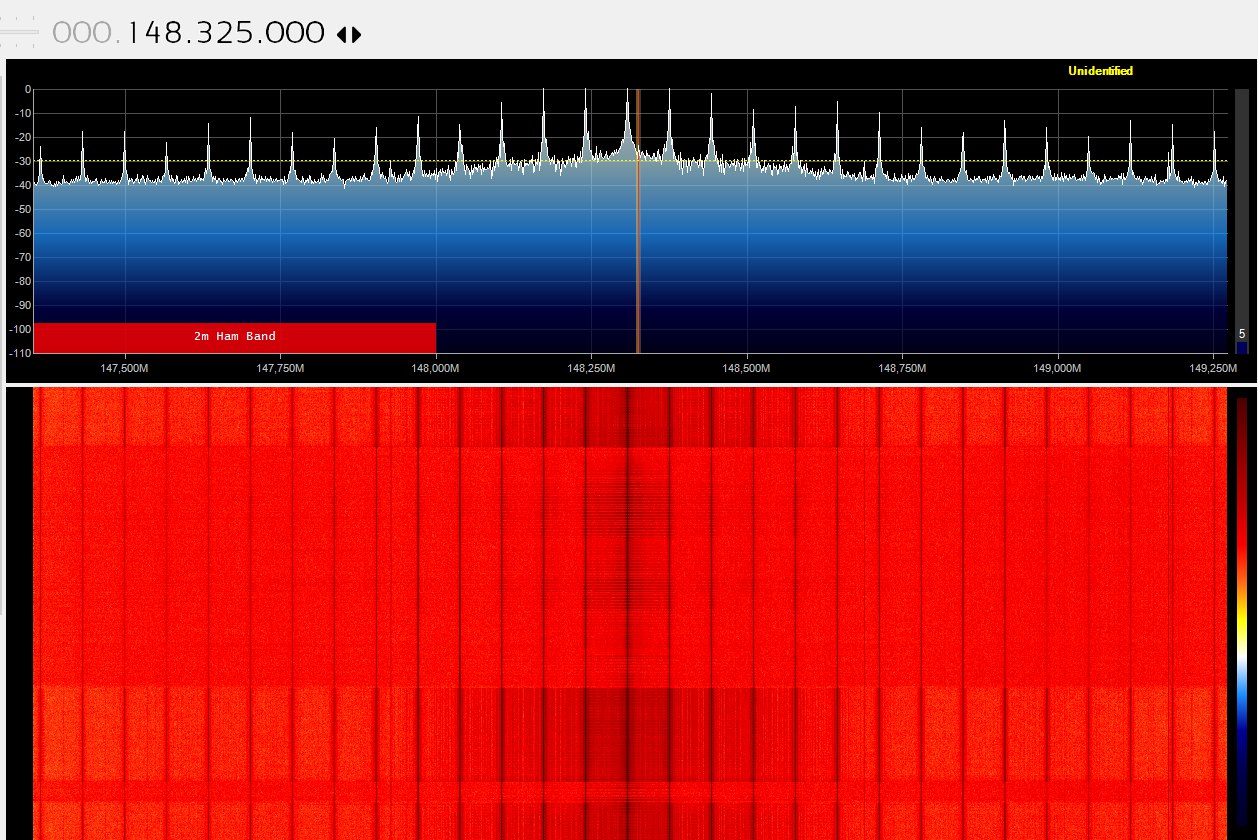Click the 147,500M frequency axis label
1258x840 pixels.
(125, 369)
